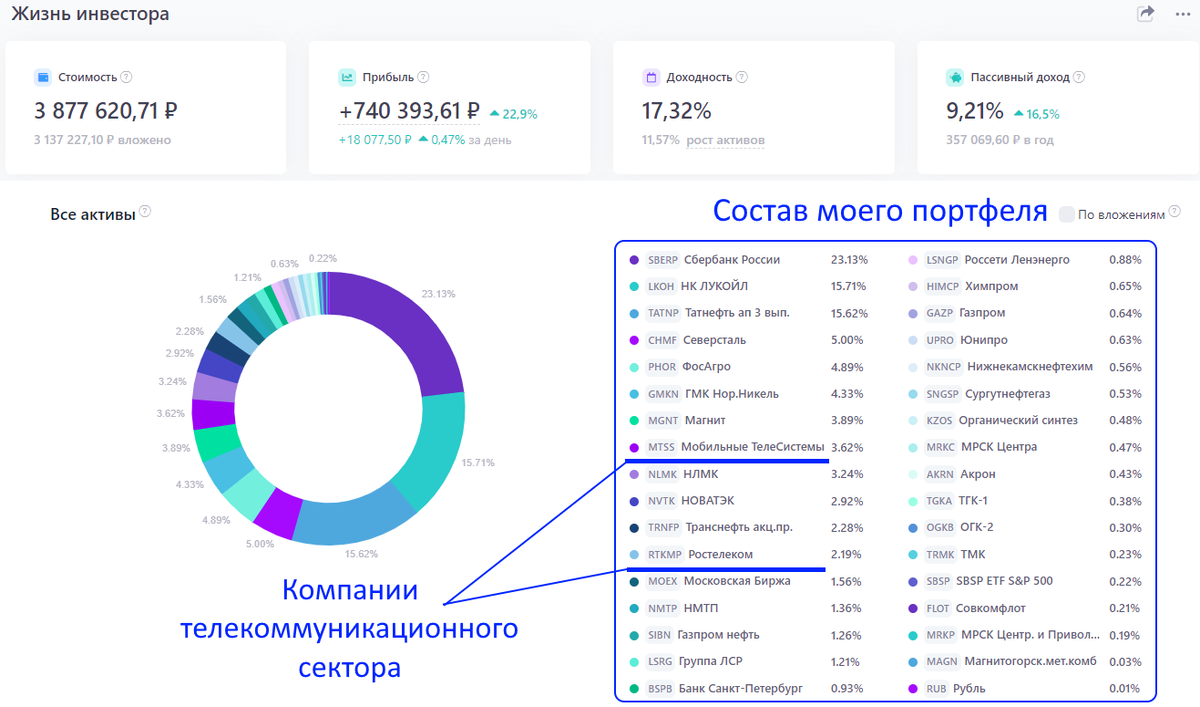
Task: Click the Нижнекамскнефтехим legend row
Action: tap(1026, 366)
